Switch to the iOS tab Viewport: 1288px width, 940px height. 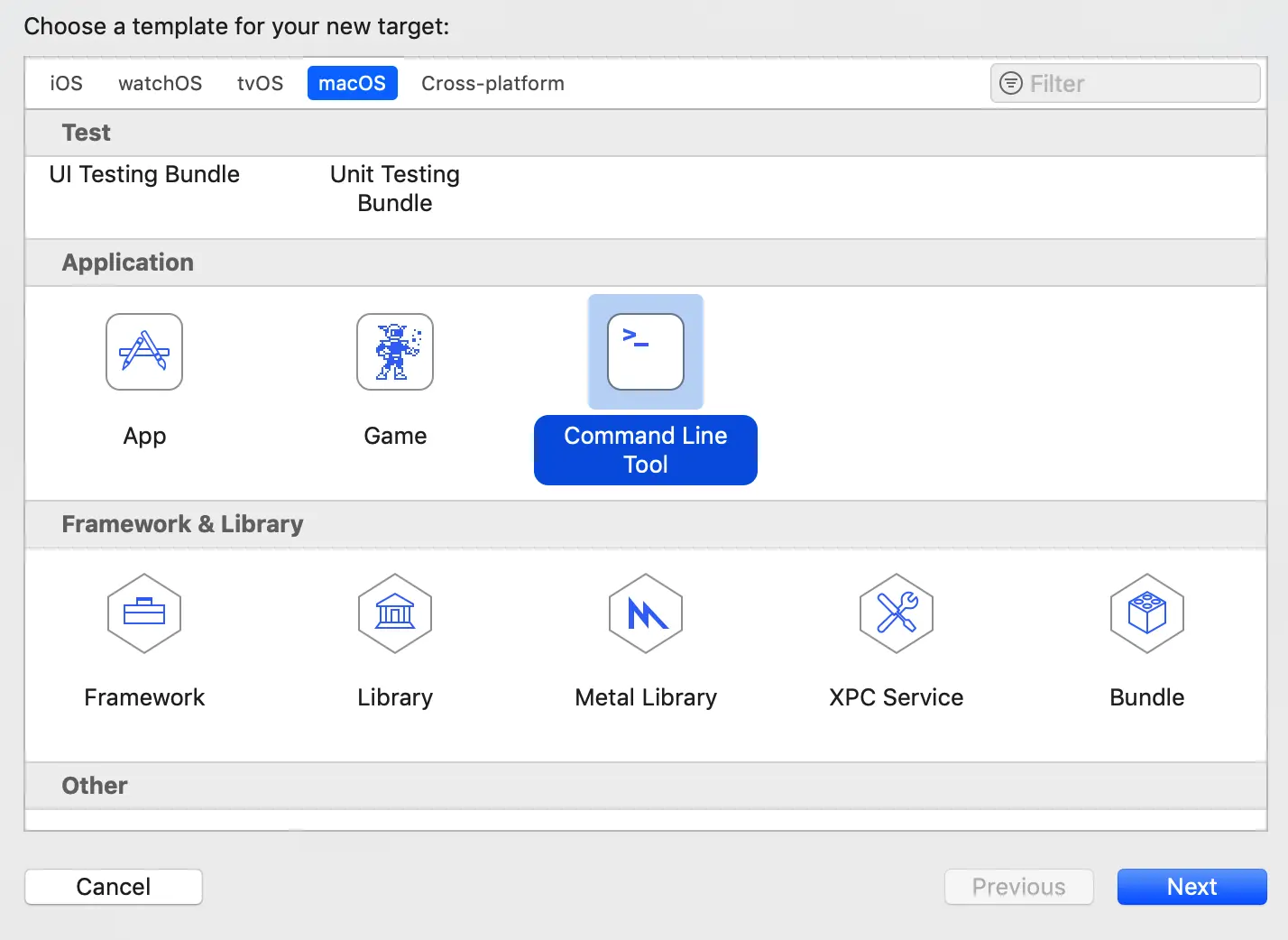[x=67, y=83]
